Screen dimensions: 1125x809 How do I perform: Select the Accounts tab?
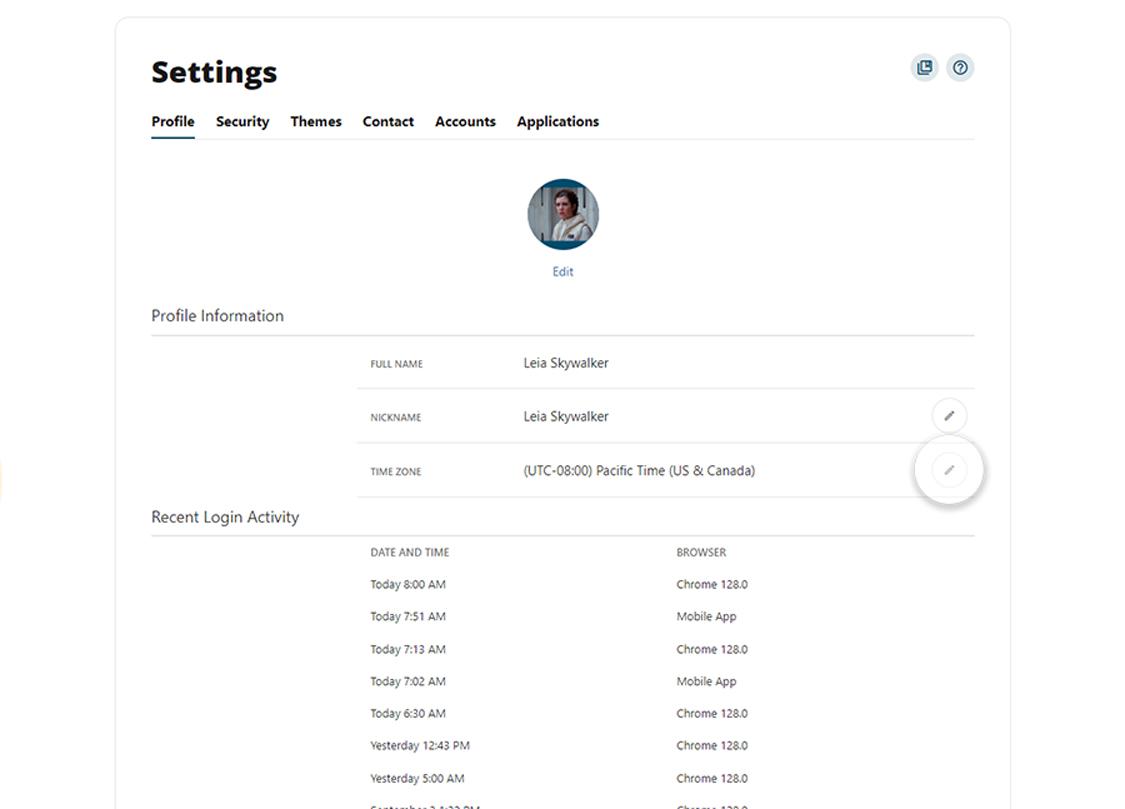[x=466, y=122]
